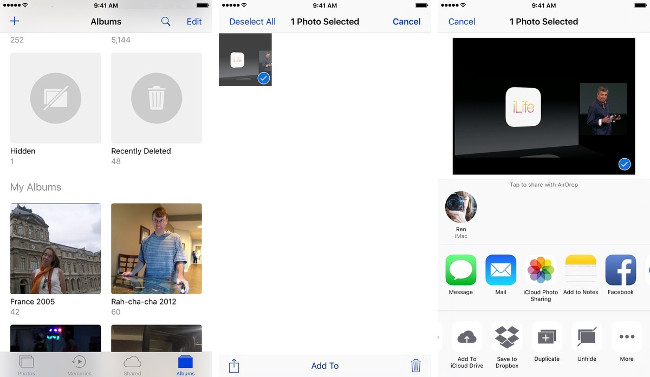Open the Recently Deleted album

156,98
